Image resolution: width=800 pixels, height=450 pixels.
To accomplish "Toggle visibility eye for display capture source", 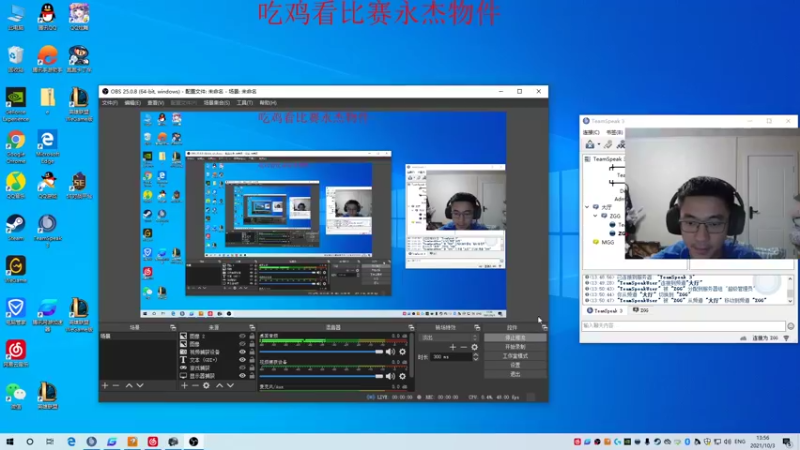I will (x=242, y=376).
